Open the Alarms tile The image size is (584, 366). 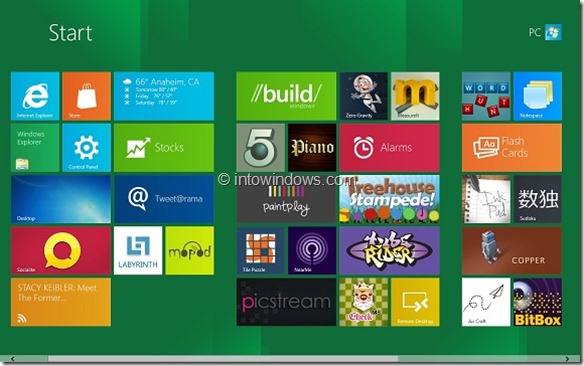(389, 148)
